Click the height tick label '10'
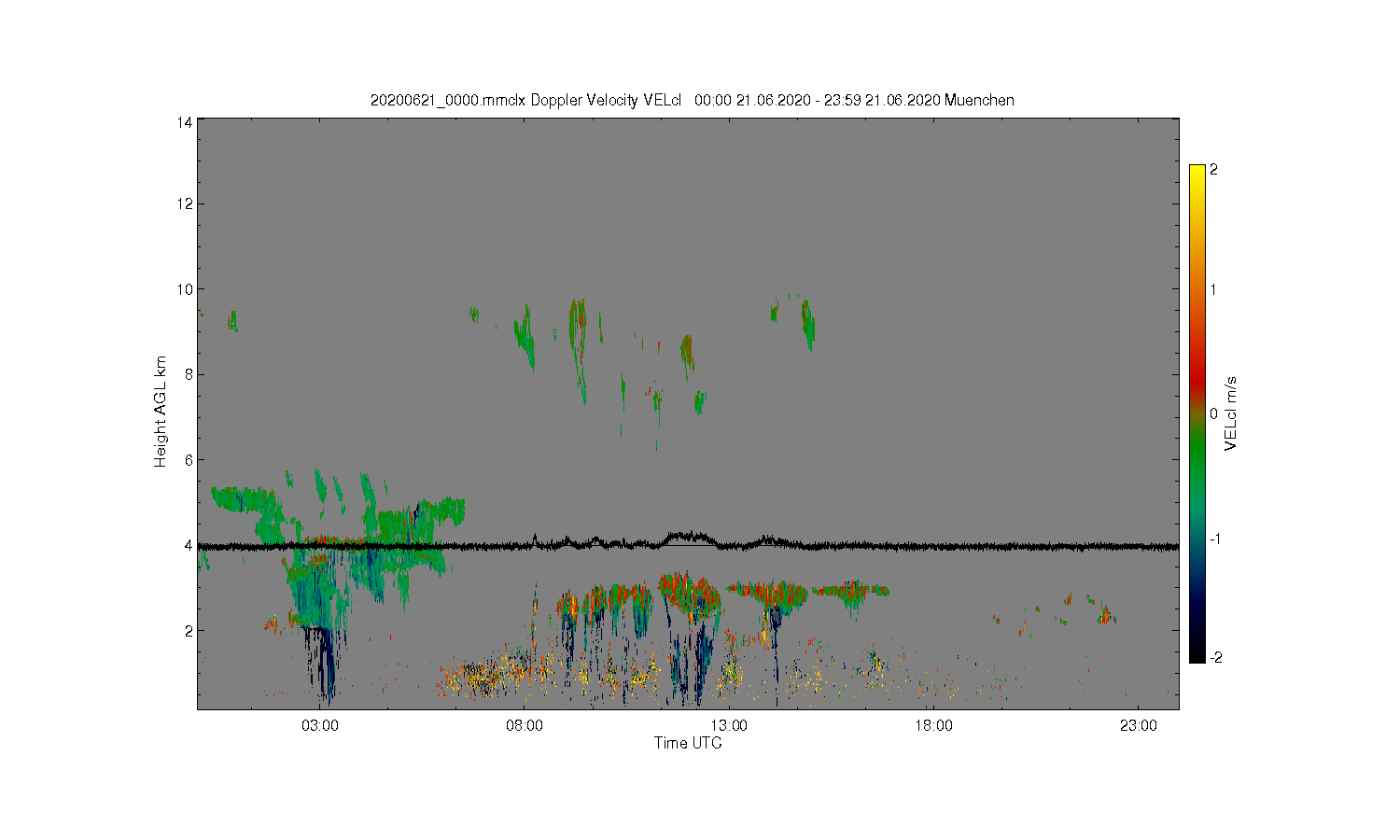 point(185,289)
